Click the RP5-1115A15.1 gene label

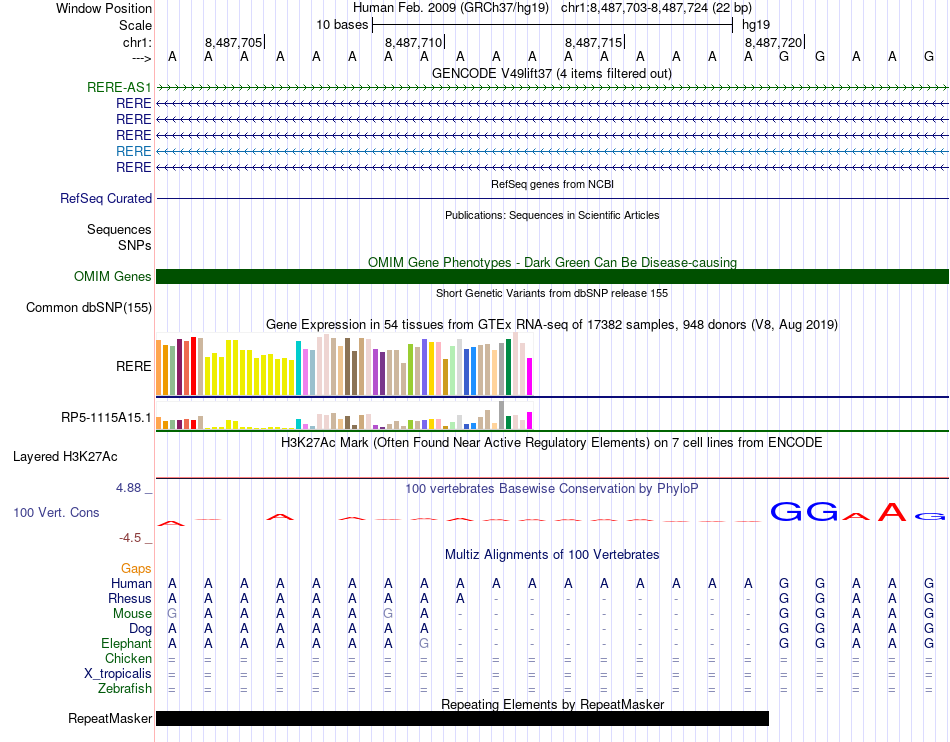pos(106,417)
